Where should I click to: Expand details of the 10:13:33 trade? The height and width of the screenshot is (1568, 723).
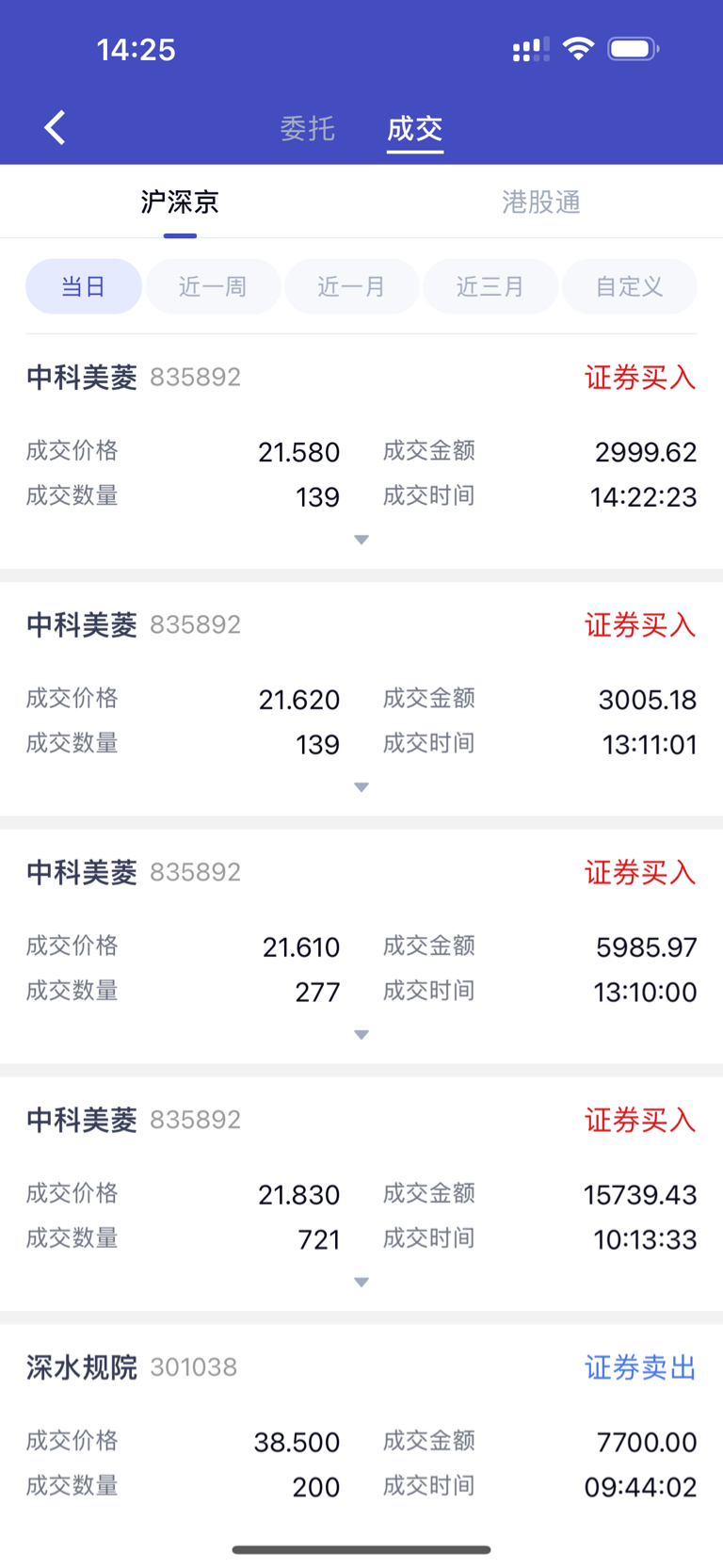click(361, 1283)
